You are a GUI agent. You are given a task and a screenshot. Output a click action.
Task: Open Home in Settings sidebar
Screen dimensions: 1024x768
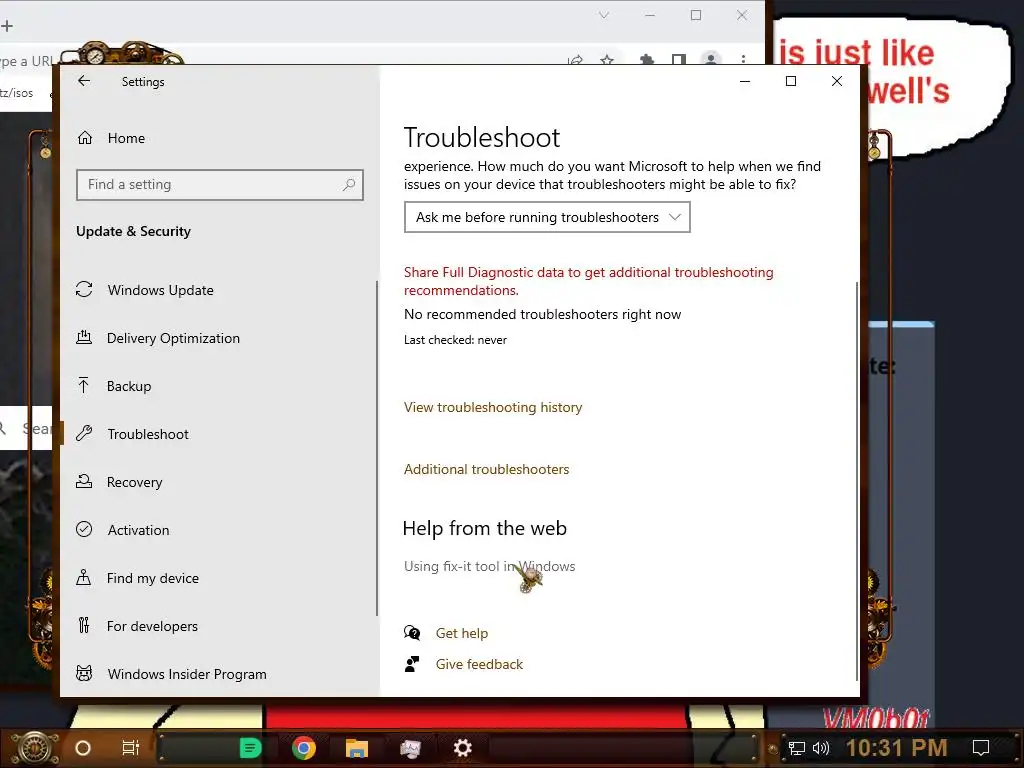click(x=126, y=138)
